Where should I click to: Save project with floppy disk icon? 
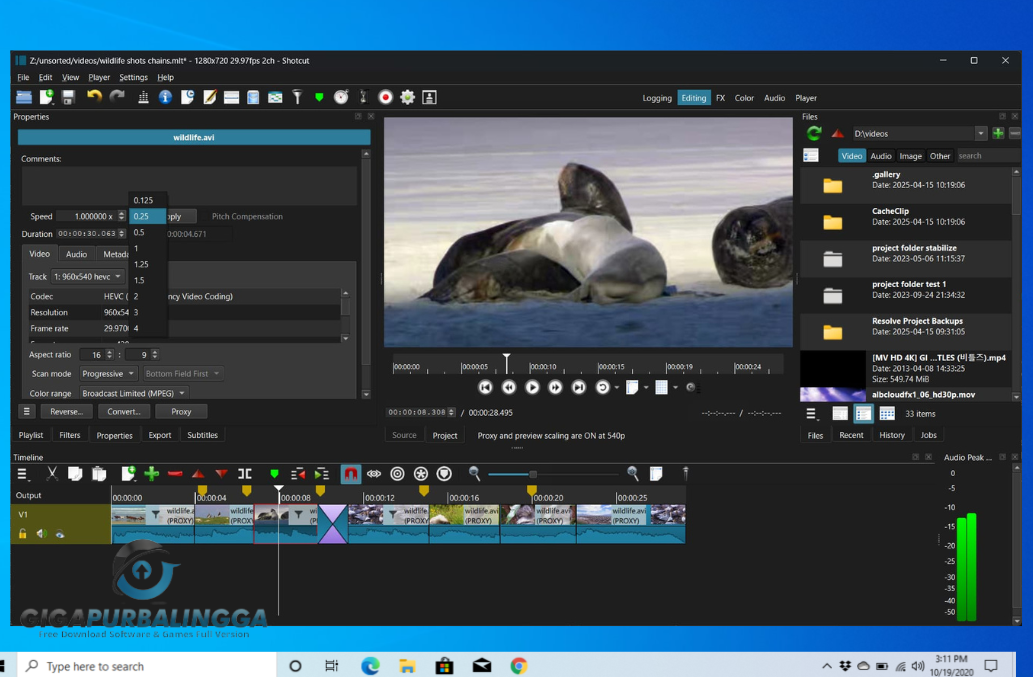click(69, 97)
